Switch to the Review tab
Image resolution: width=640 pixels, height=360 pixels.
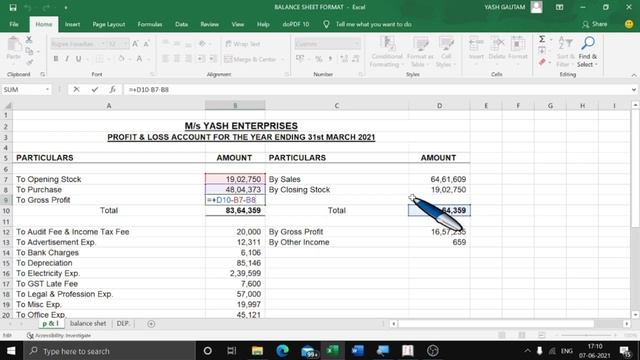pyautogui.click(x=209, y=24)
